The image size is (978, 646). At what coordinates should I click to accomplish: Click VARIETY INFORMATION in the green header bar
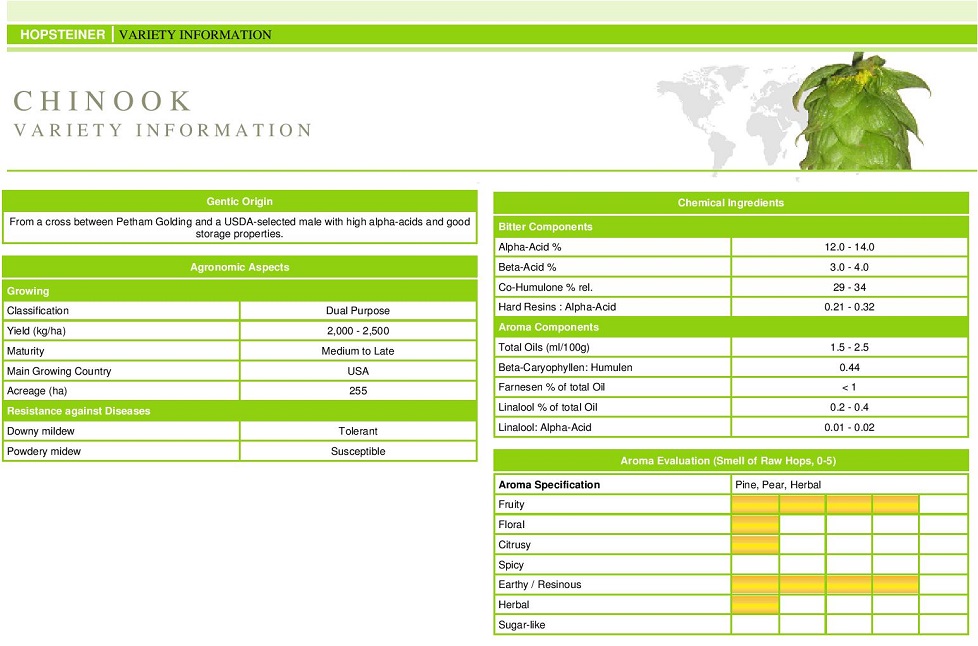pos(195,35)
